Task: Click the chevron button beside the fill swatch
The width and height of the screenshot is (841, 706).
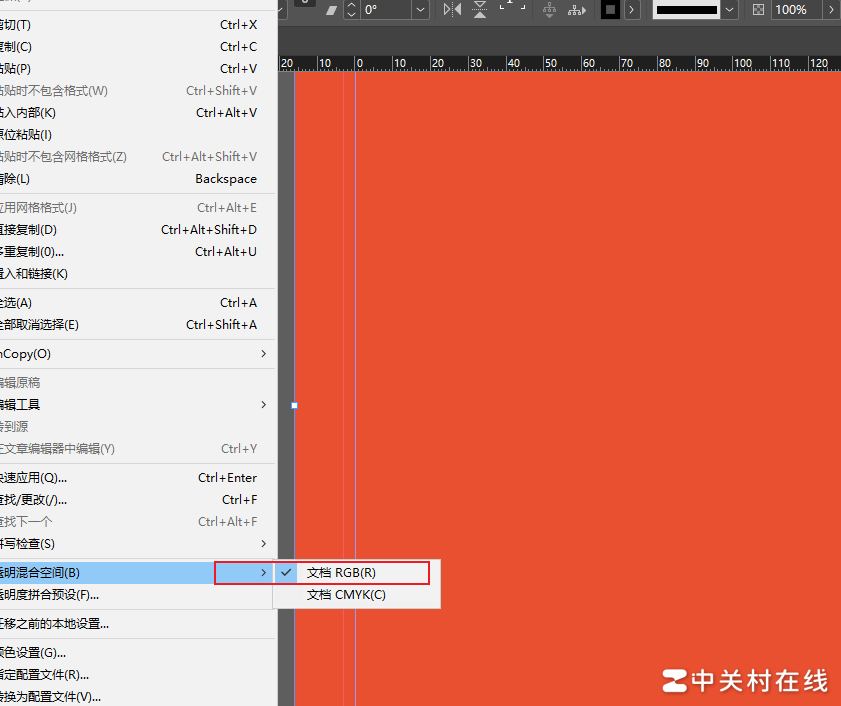Action: tap(631, 10)
